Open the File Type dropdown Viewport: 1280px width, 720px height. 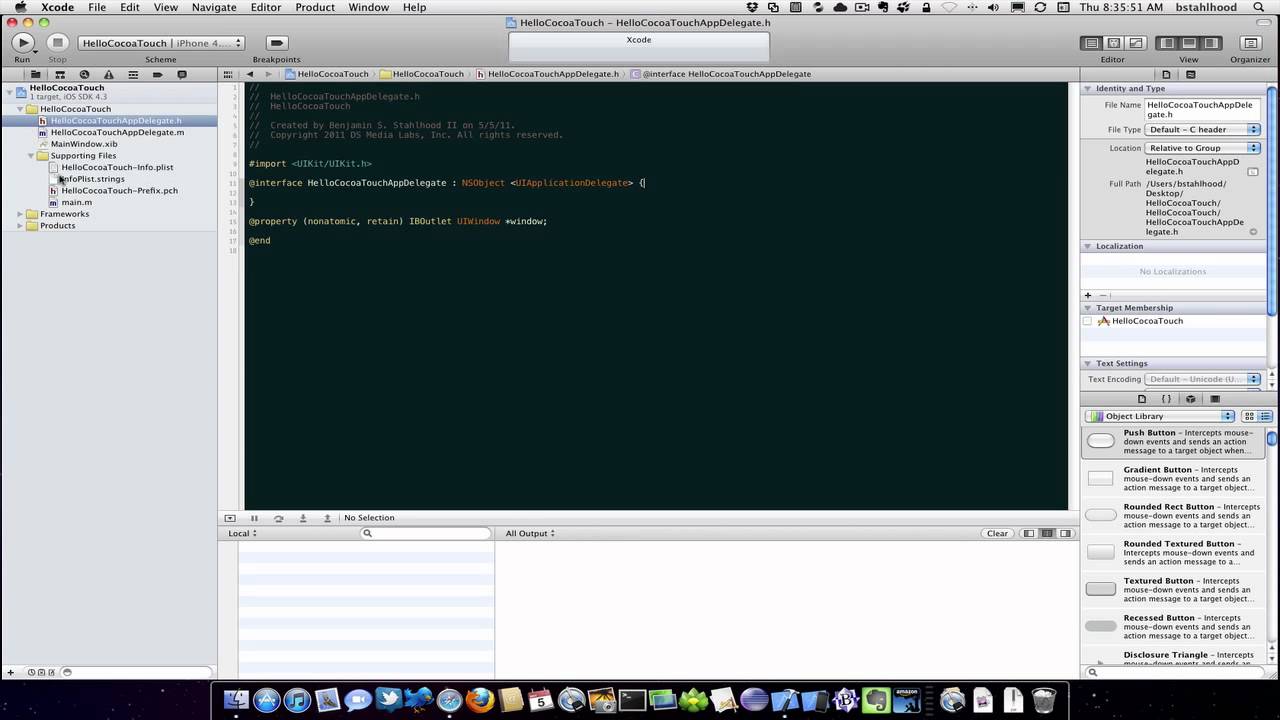[1203, 129]
